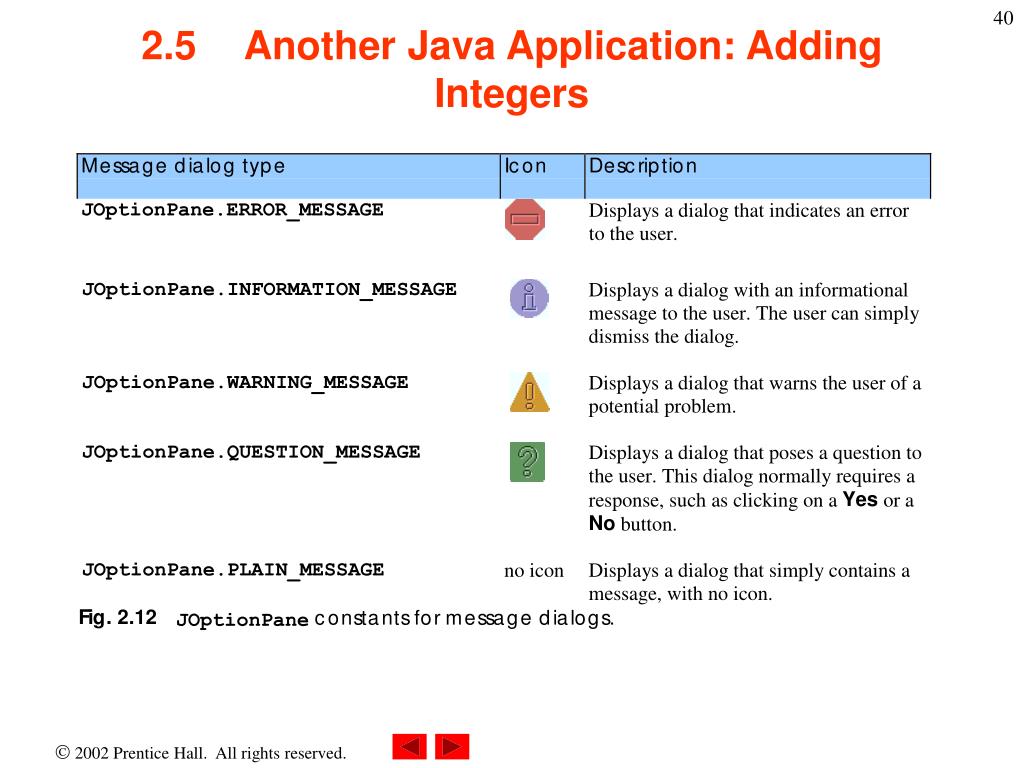Click the page number 40

[x=1003, y=18]
